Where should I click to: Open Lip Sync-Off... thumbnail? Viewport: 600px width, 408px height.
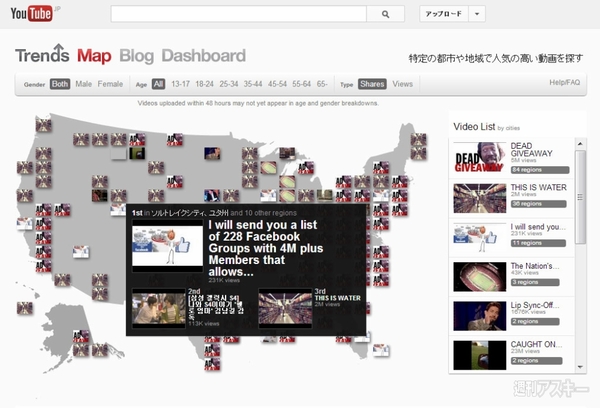pos(479,316)
